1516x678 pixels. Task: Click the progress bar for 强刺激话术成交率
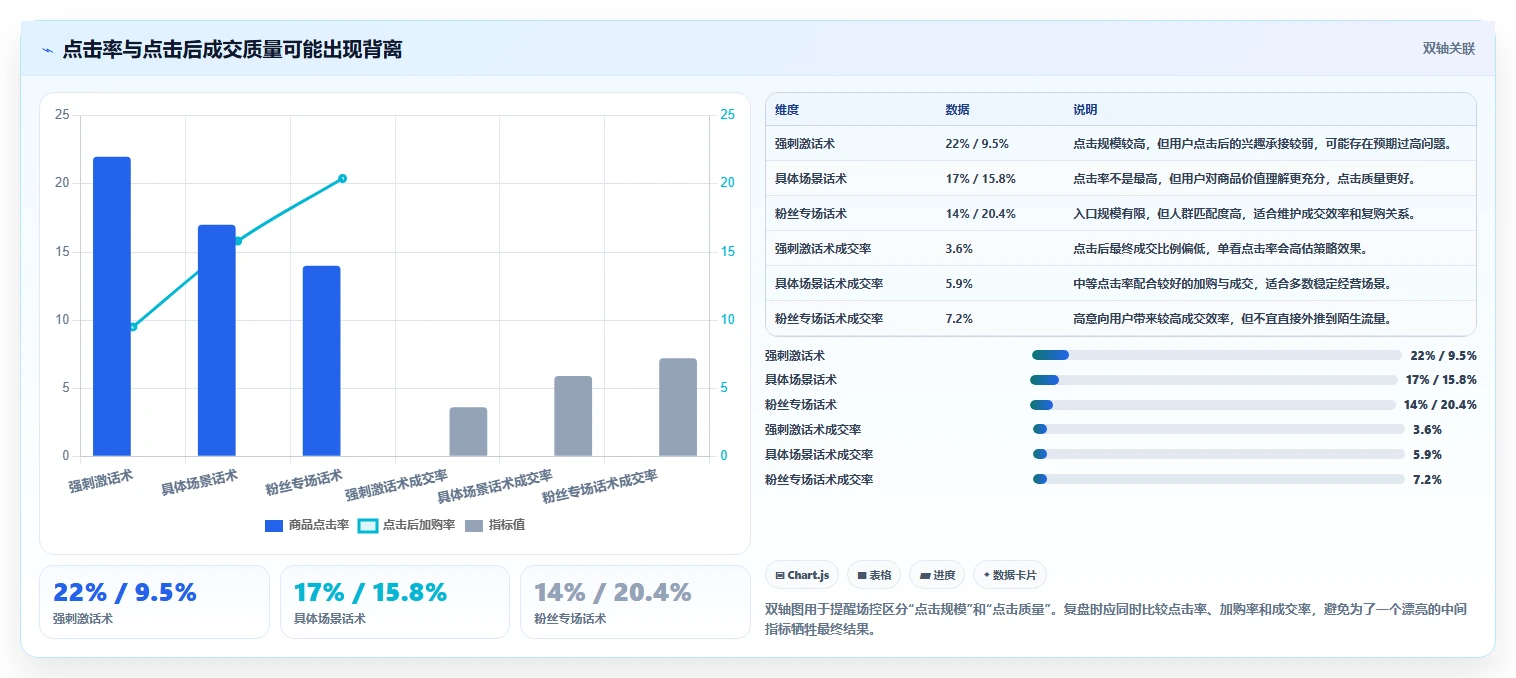tap(1218, 430)
